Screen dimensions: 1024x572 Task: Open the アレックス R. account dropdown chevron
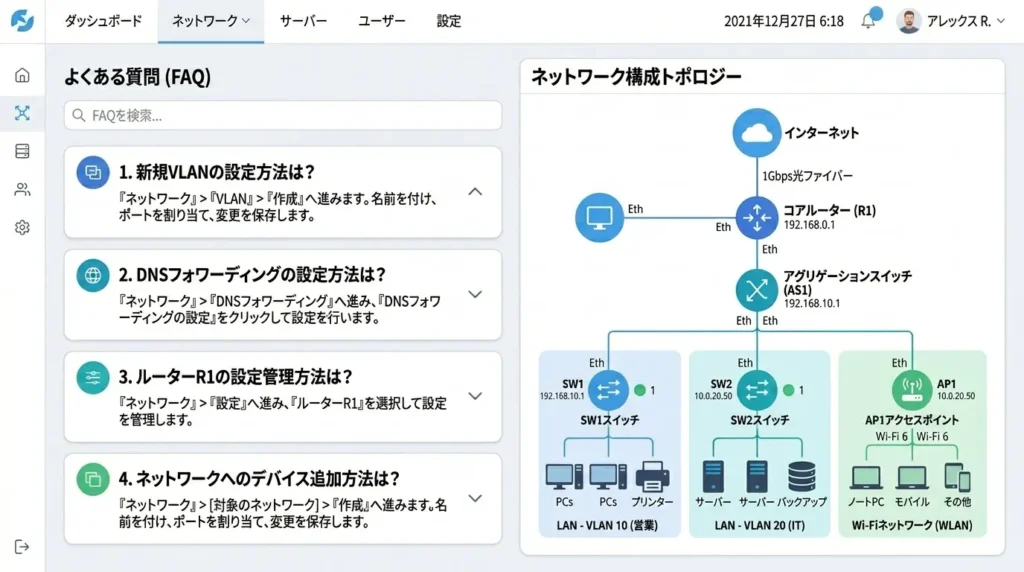(x=1000, y=22)
